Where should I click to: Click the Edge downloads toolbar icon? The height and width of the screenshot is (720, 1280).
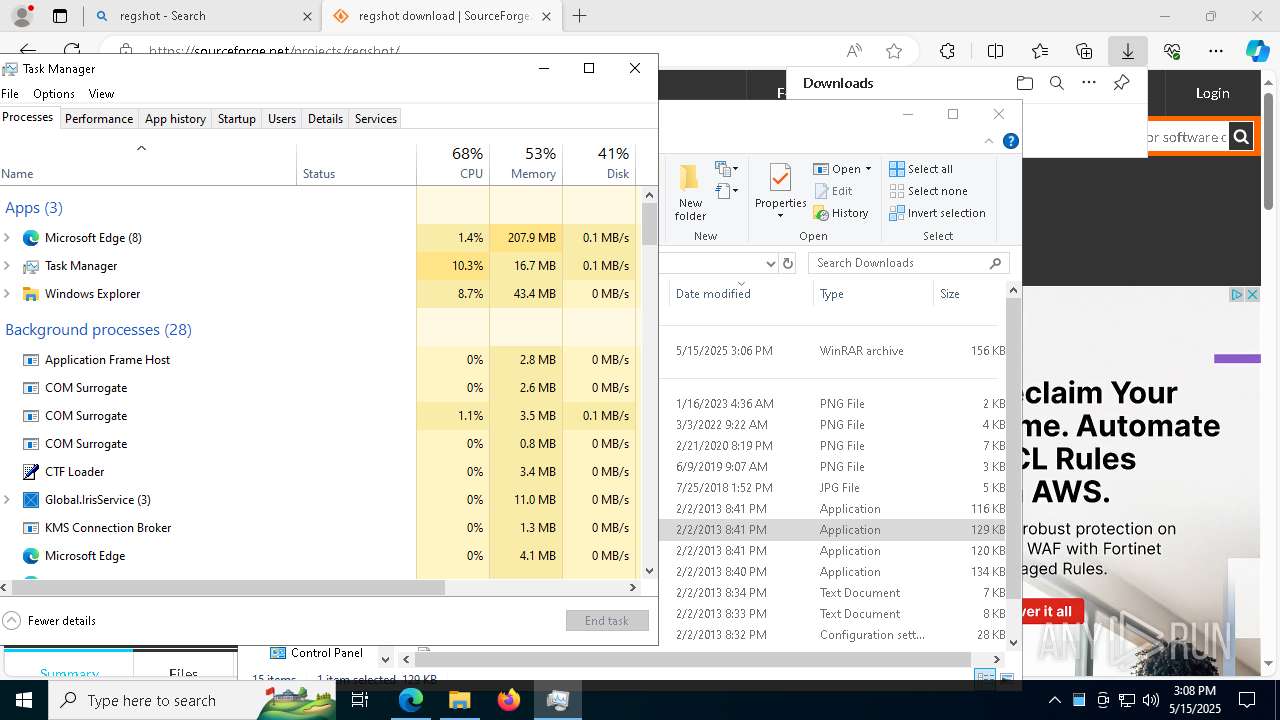pos(1128,51)
